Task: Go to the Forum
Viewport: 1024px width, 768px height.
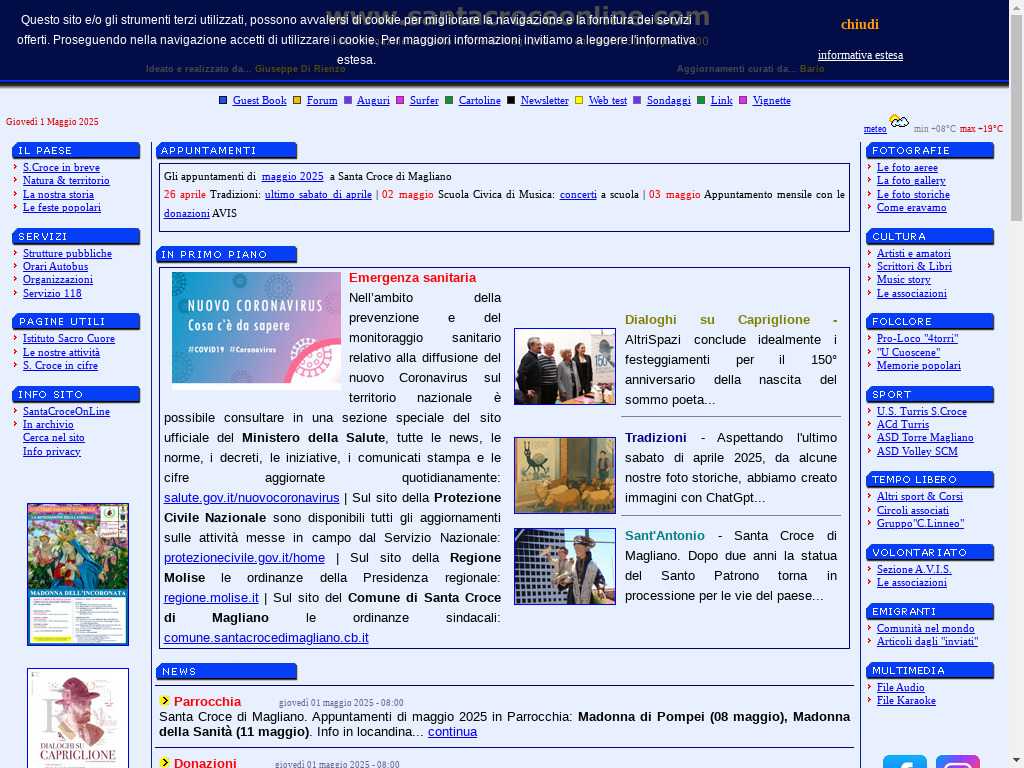Action: pyautogui.click(x=322, y=100)
